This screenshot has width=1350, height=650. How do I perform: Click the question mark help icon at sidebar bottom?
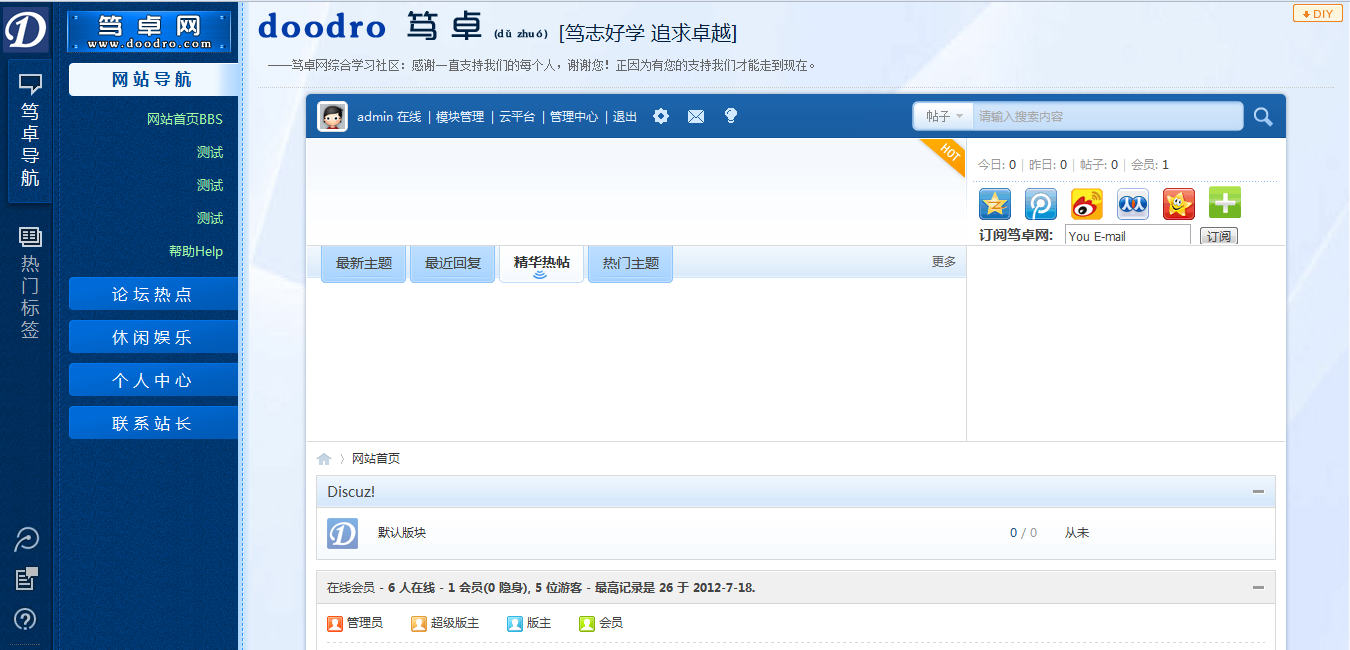click(x=26, y=619)
